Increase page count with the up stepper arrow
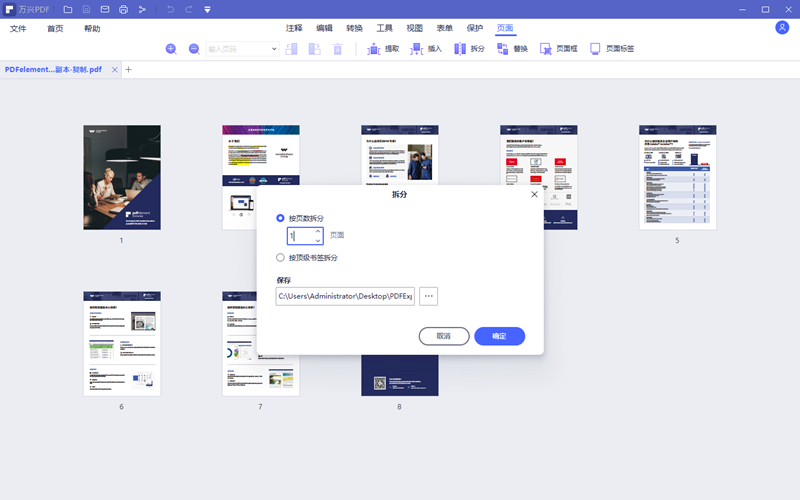This screenshot has height=500, width=800. coord(318,231)
